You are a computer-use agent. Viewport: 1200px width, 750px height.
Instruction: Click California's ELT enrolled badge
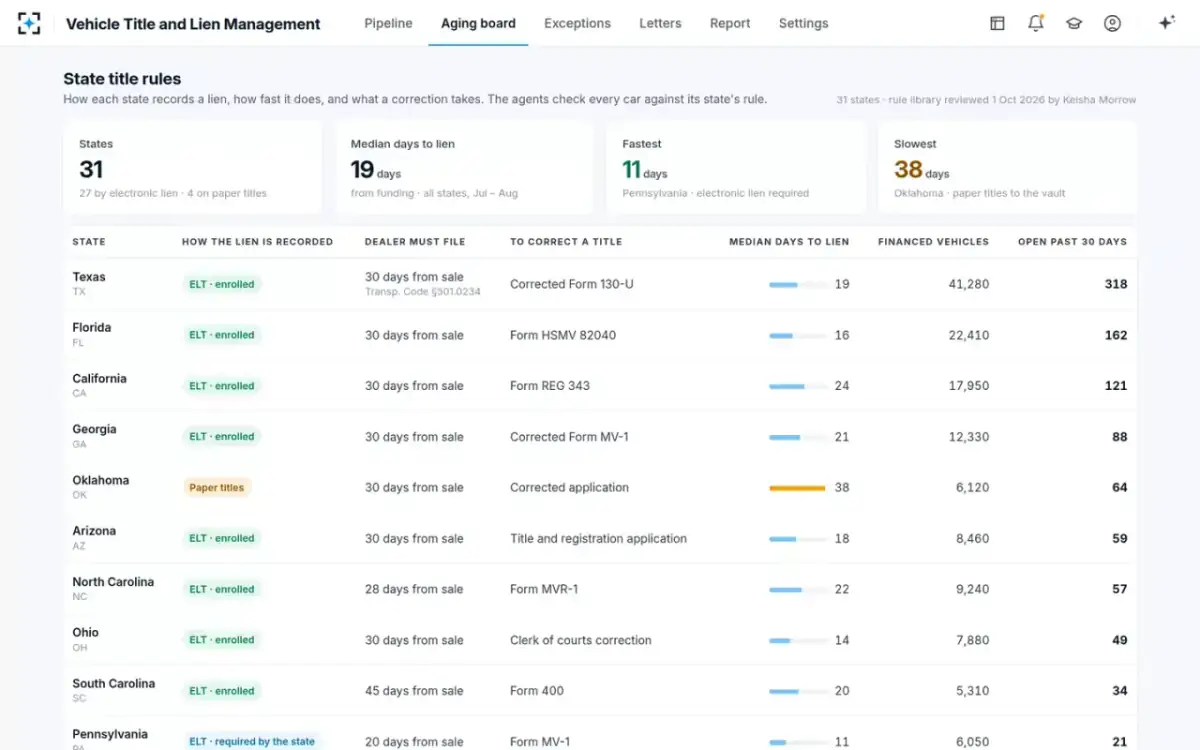point(222,386)
